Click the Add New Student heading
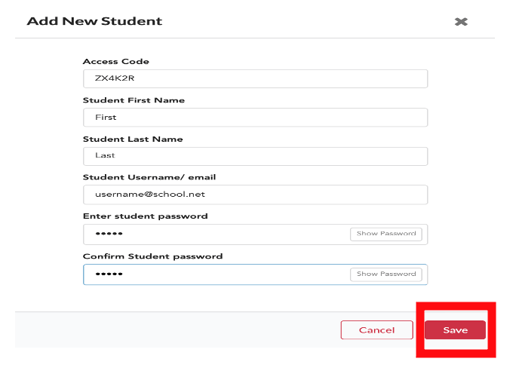Image resolution: width=513 pixels, height=380 pixels. coord(95,21)
